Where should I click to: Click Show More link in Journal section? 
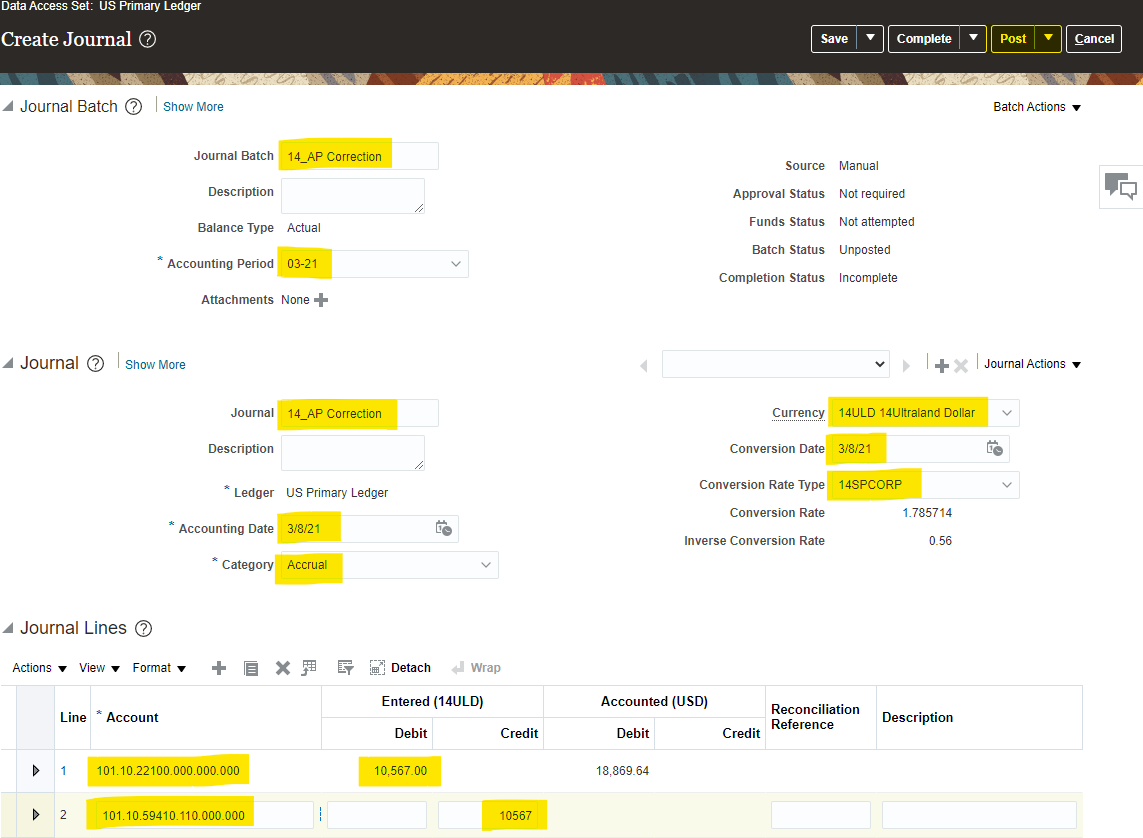155,365
